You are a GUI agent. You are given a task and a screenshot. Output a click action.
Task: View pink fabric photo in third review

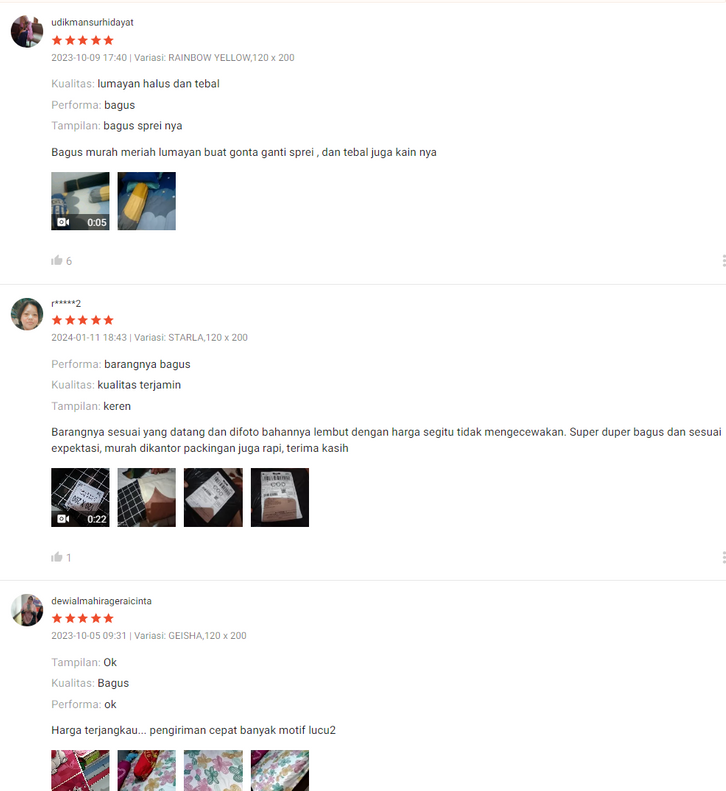[x=80, y=770]
